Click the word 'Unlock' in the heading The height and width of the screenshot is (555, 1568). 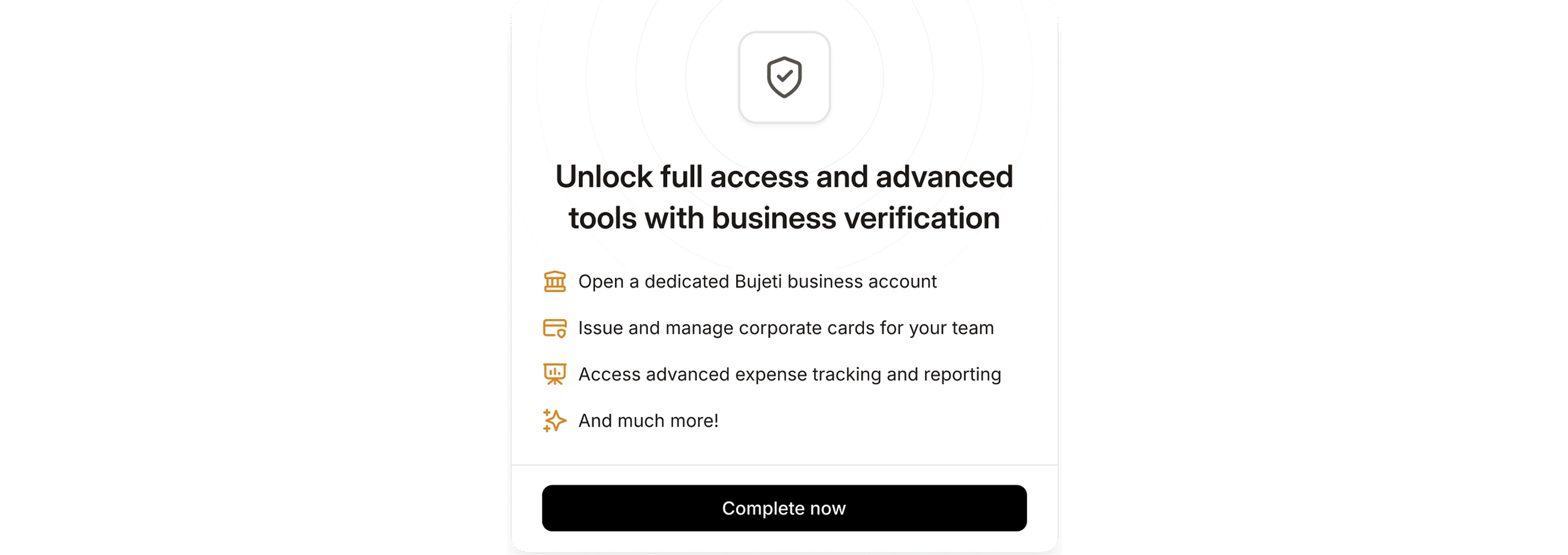tap(604, 177)
